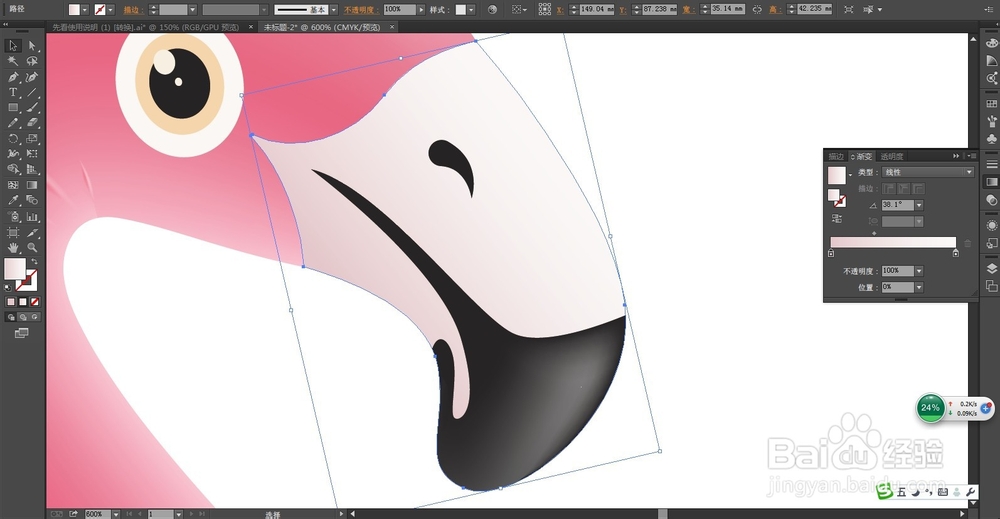Select the Lasso tool
This screenshot has width=1000, height=519.
pyautogui.click(x=32, y=61)
